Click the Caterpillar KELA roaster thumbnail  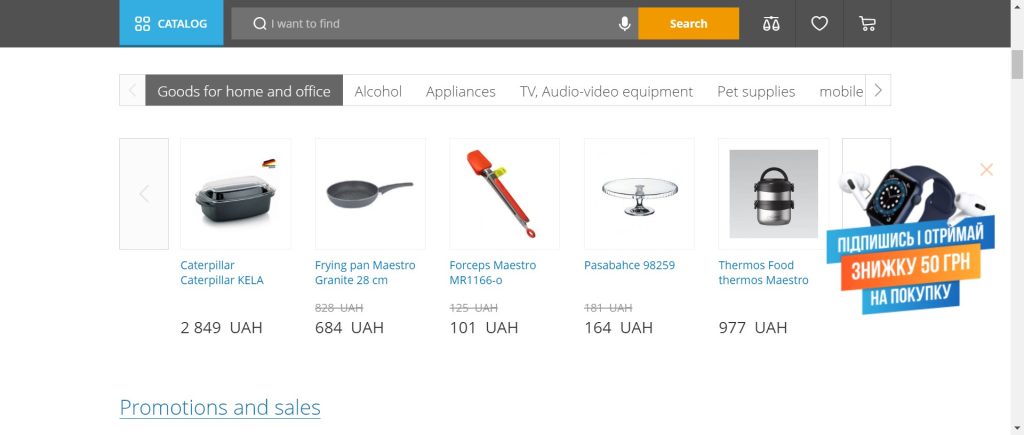tap(235, 193)
